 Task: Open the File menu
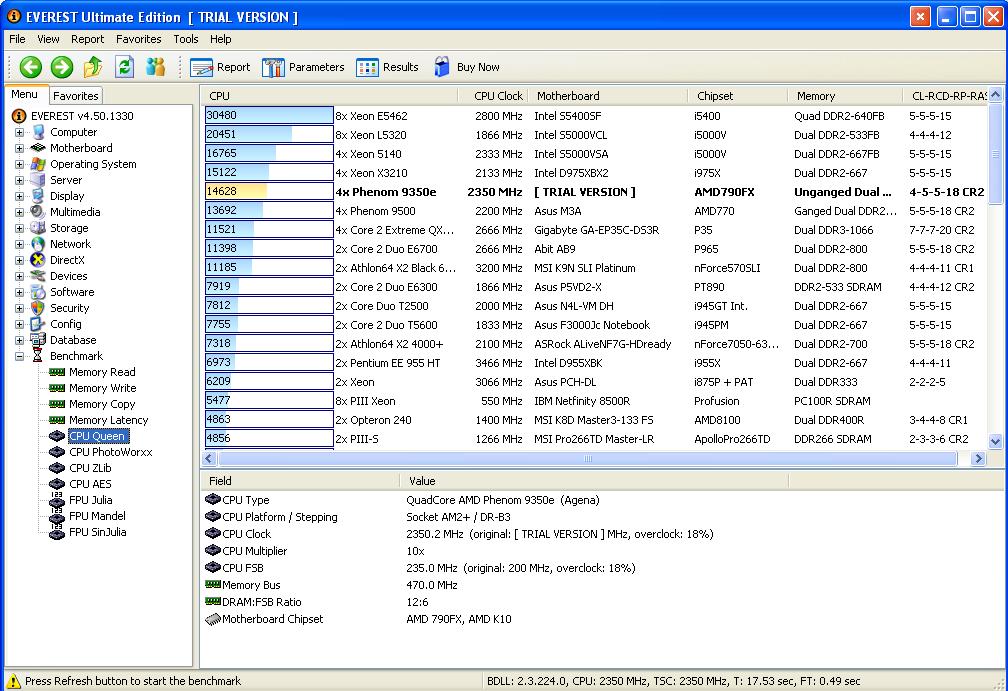[17, 39]
